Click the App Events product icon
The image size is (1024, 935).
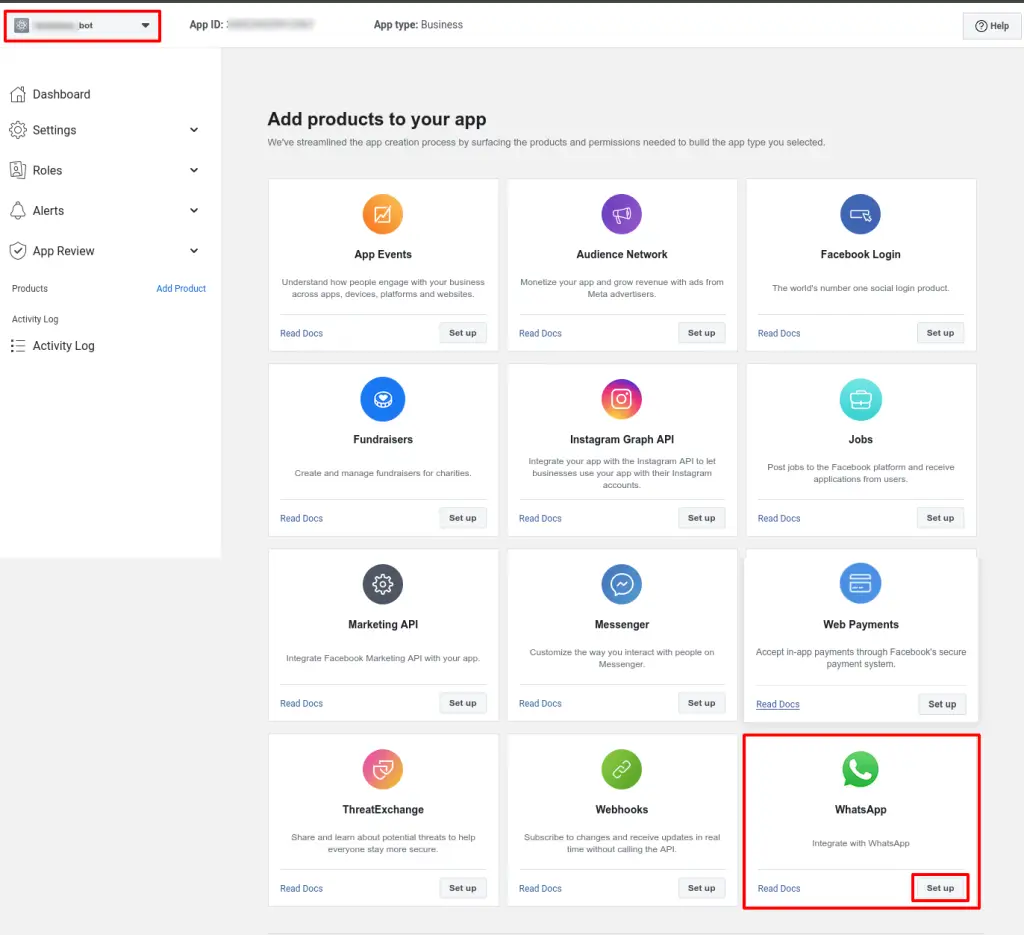383,214
